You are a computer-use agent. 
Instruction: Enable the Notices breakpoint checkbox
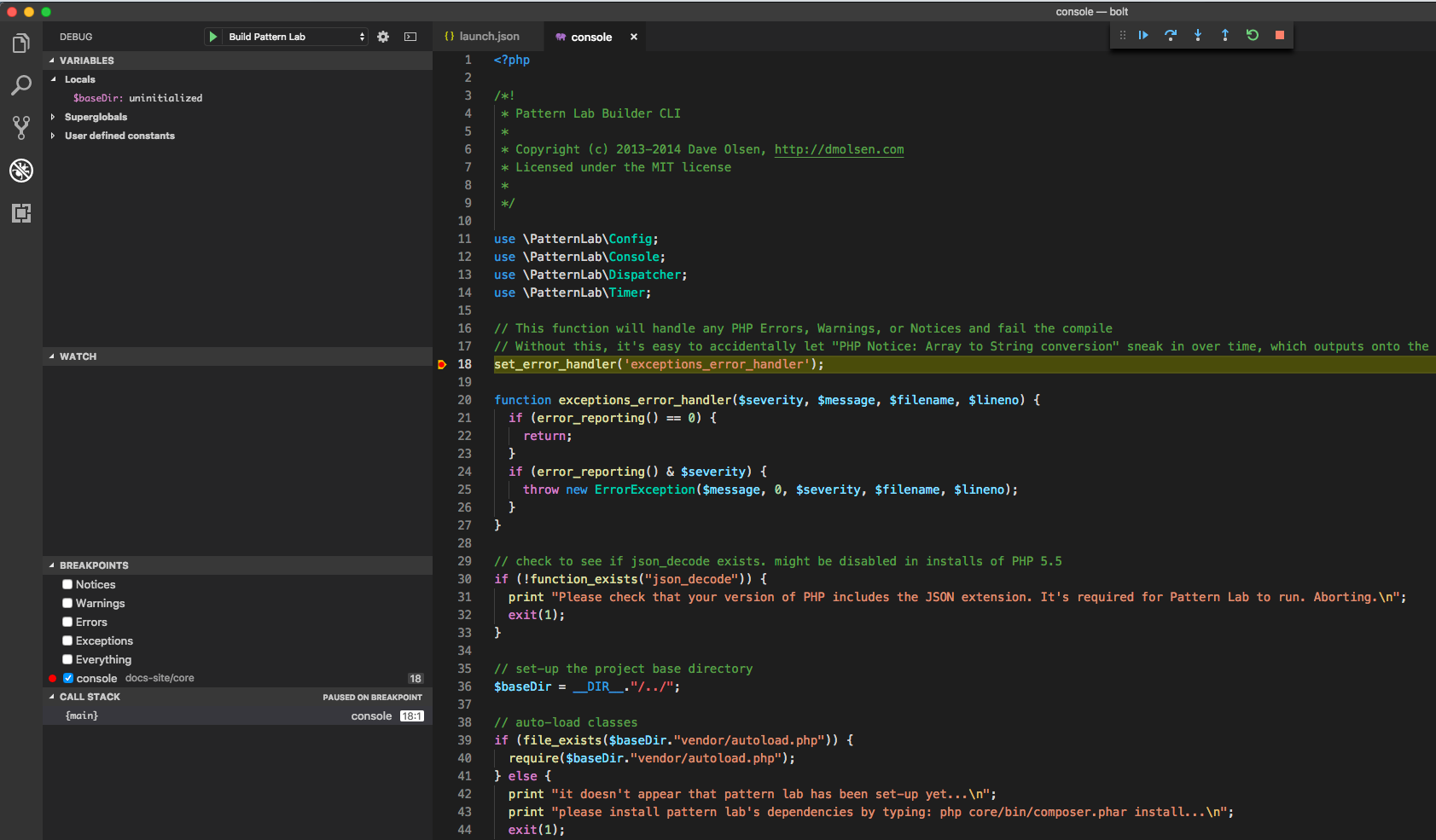pyautogui.click(x=67, y=584)
